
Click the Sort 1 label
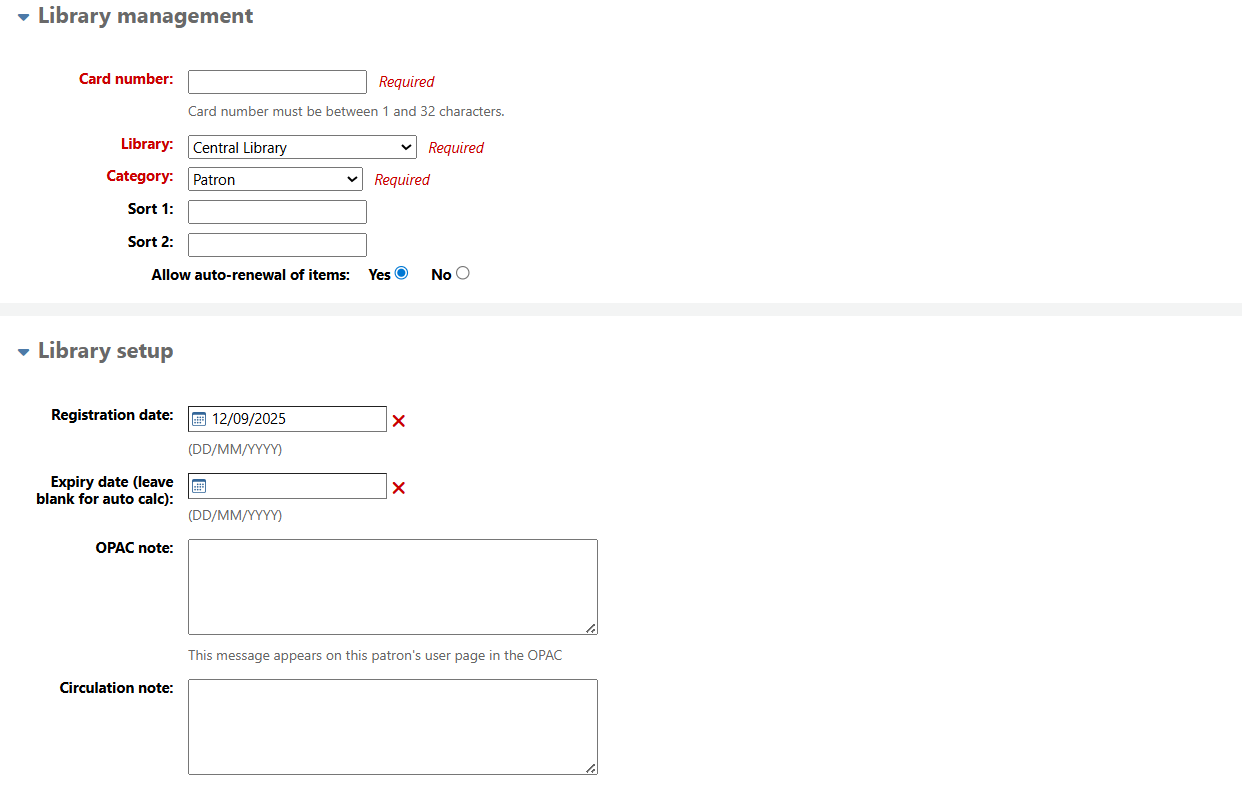150,209
